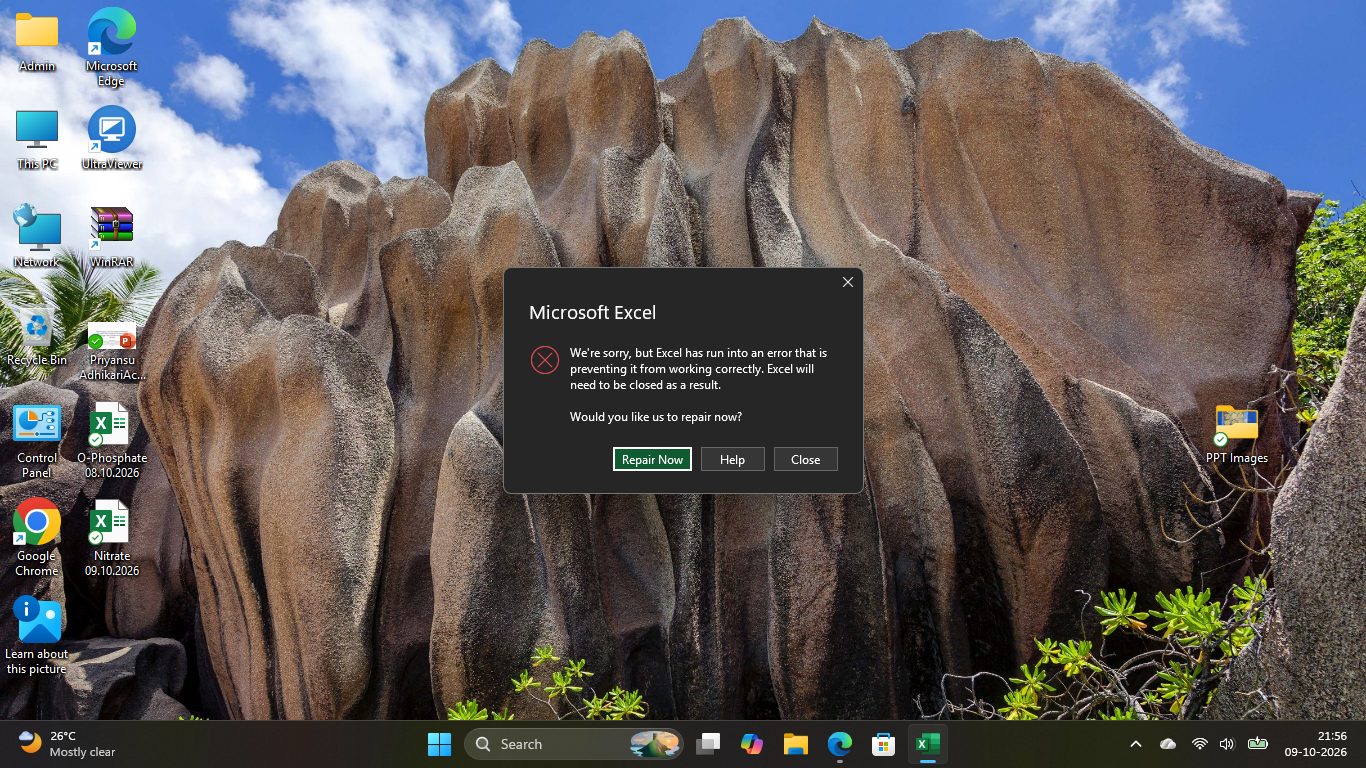Open Microsoft Store from the taskbar

(884, 744)
